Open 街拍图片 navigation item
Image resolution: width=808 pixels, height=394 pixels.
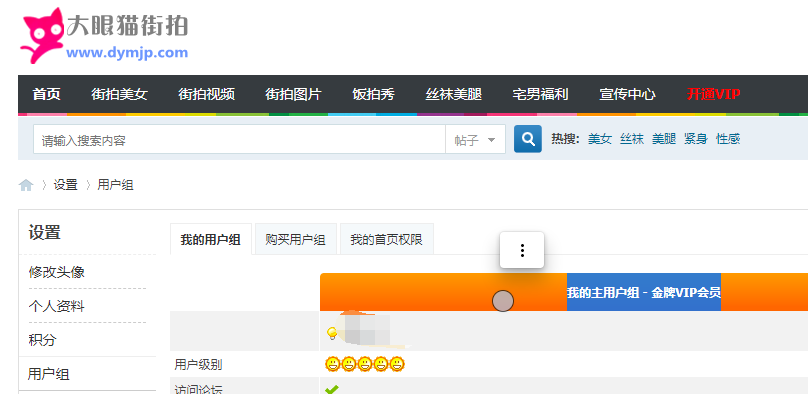pos(293,94)
